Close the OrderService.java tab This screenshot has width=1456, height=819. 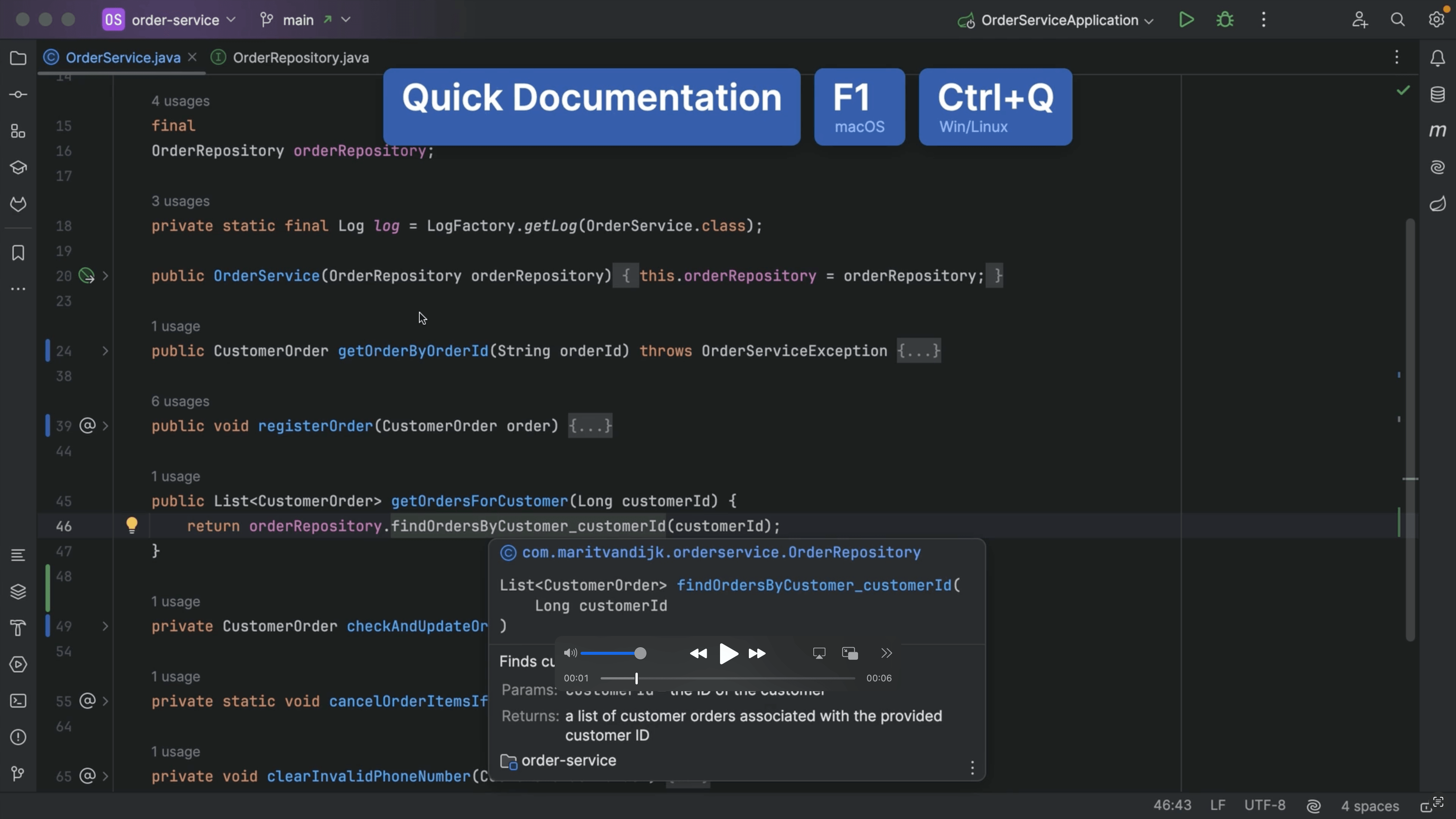192,57
